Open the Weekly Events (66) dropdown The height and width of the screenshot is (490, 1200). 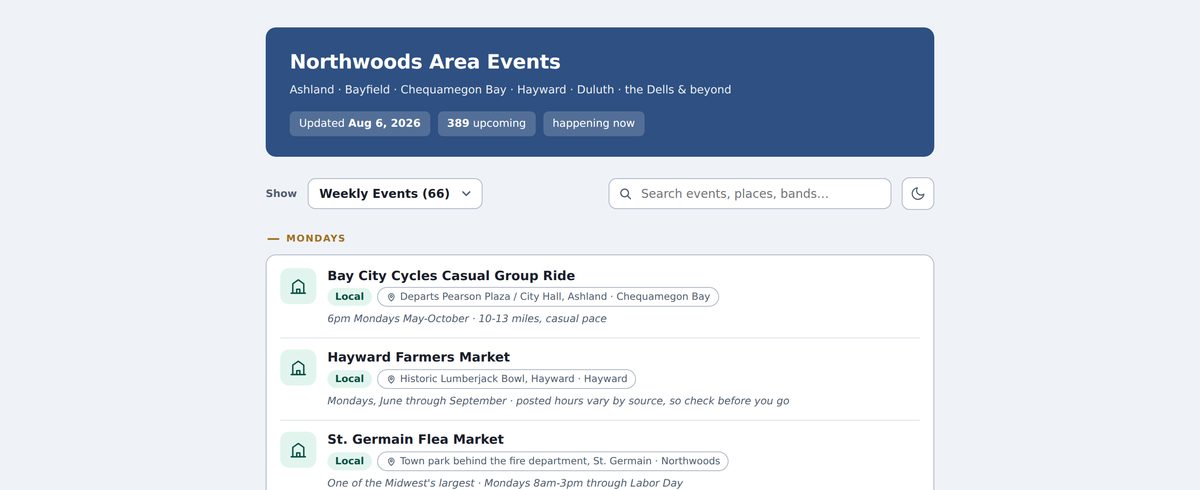[x=395, y=194]
